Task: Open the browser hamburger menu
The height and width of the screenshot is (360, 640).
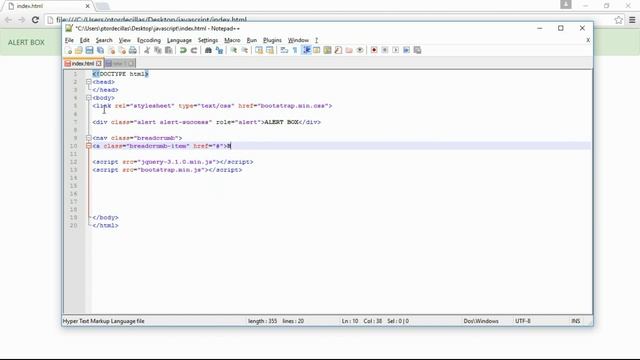Action: click(632, 20)
